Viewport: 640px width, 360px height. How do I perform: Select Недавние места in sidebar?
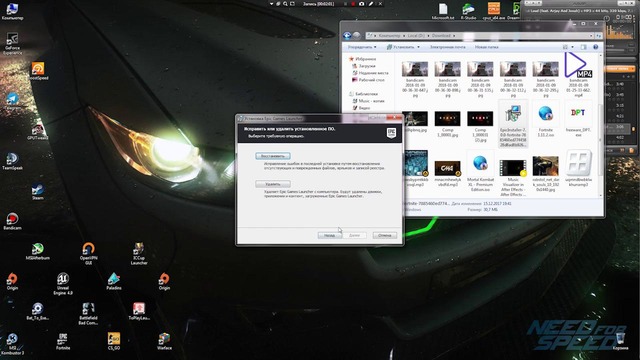[370, 73]
